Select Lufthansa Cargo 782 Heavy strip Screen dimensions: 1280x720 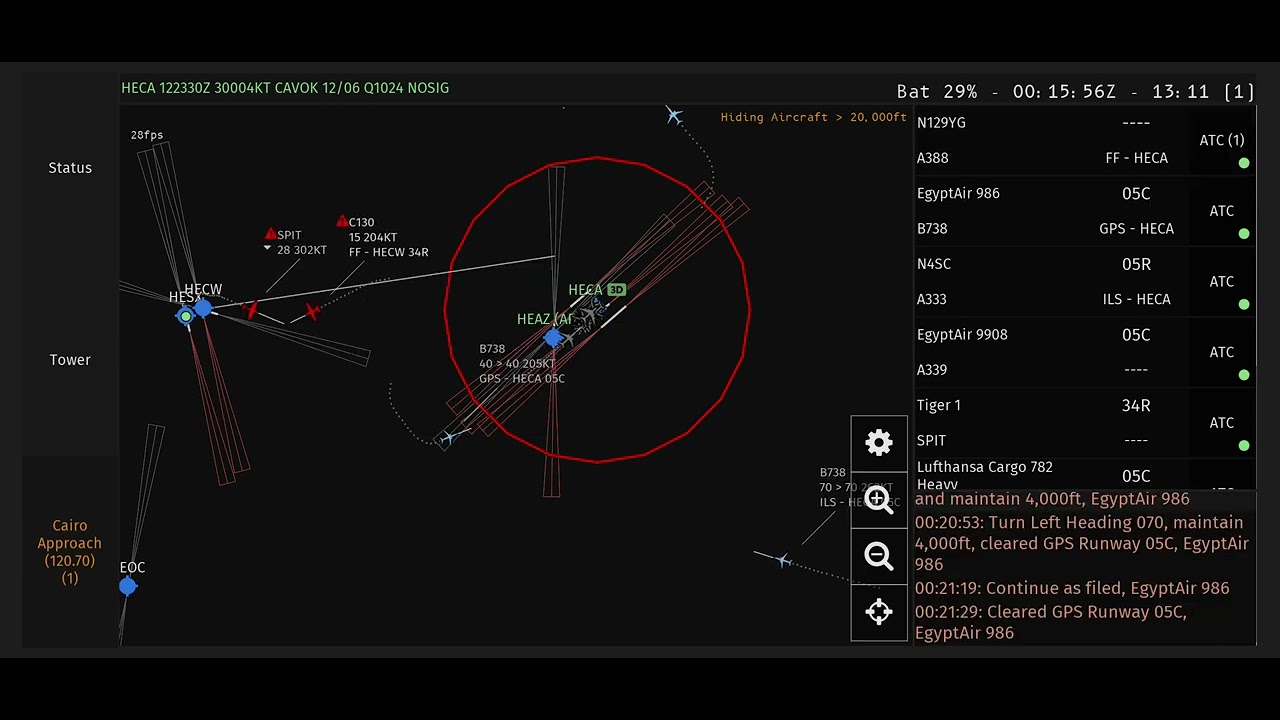pyautogui.click(x=1085, y=475)
